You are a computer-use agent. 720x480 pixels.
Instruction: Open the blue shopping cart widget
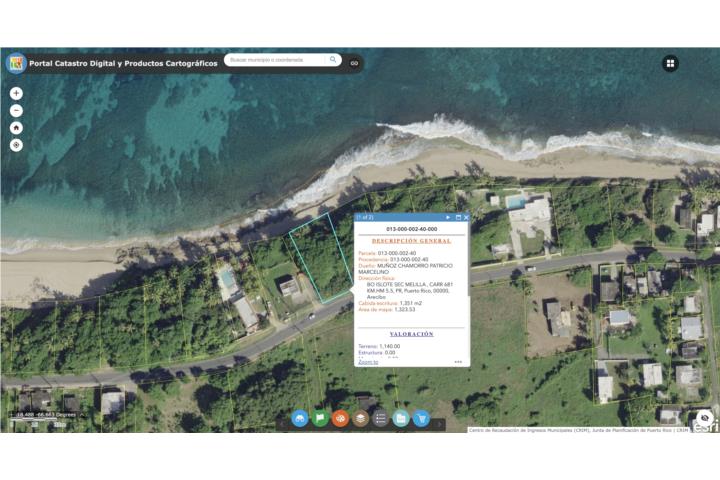click(x=421, y=418)
